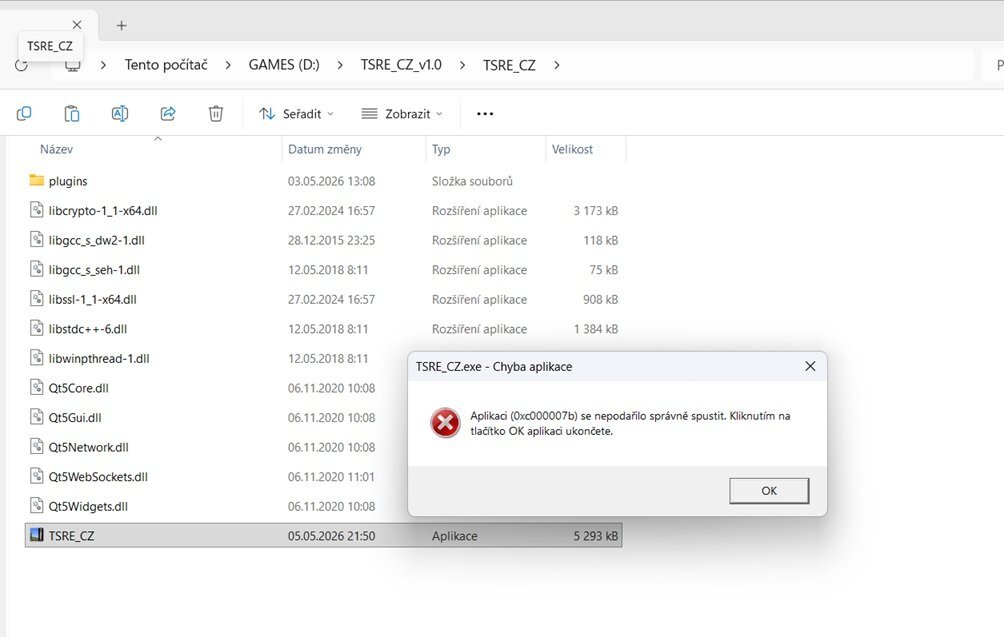Screen dimensions: 1004x637
Task: Click the 05.05.2026 21:50 date of TSRE_CZ
Action: pyautogui.click(x=331, y=536)
